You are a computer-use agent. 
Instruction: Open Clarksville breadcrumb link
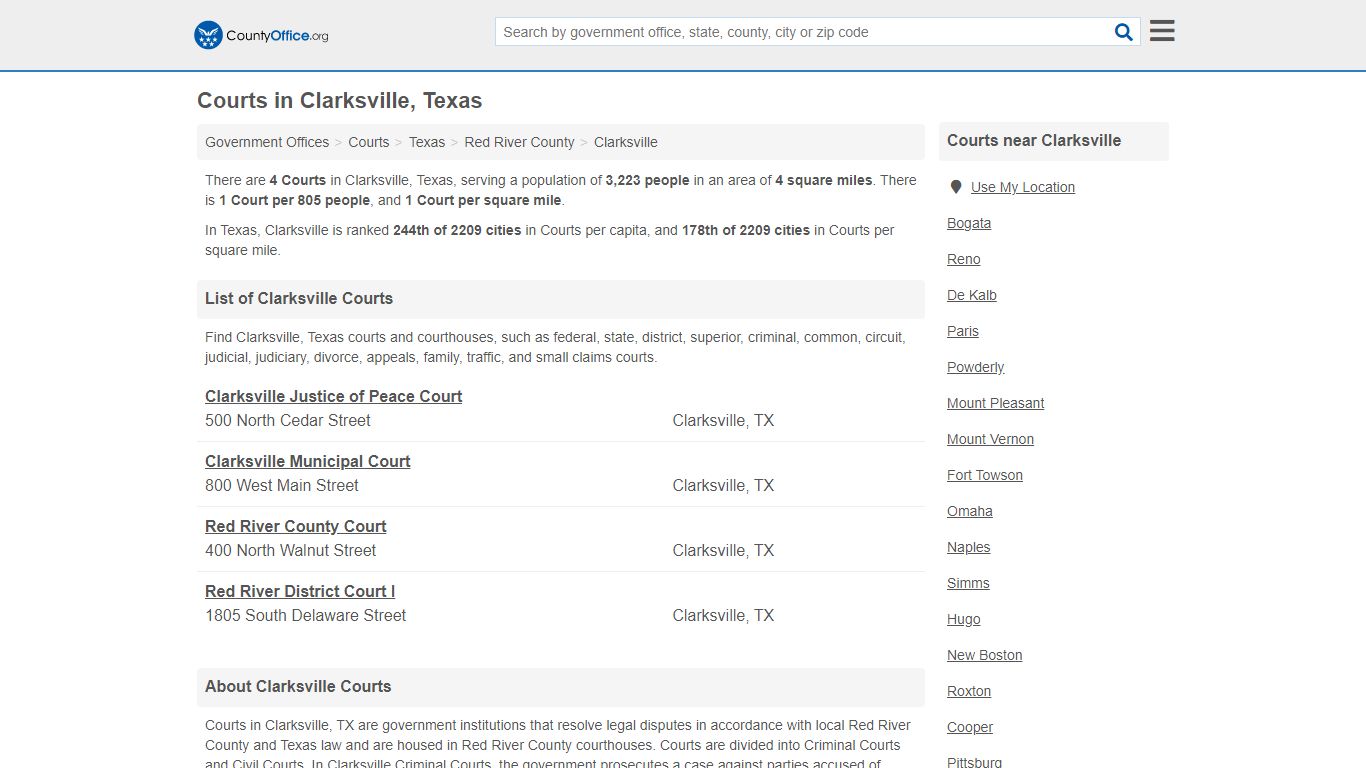coord(626,142)
